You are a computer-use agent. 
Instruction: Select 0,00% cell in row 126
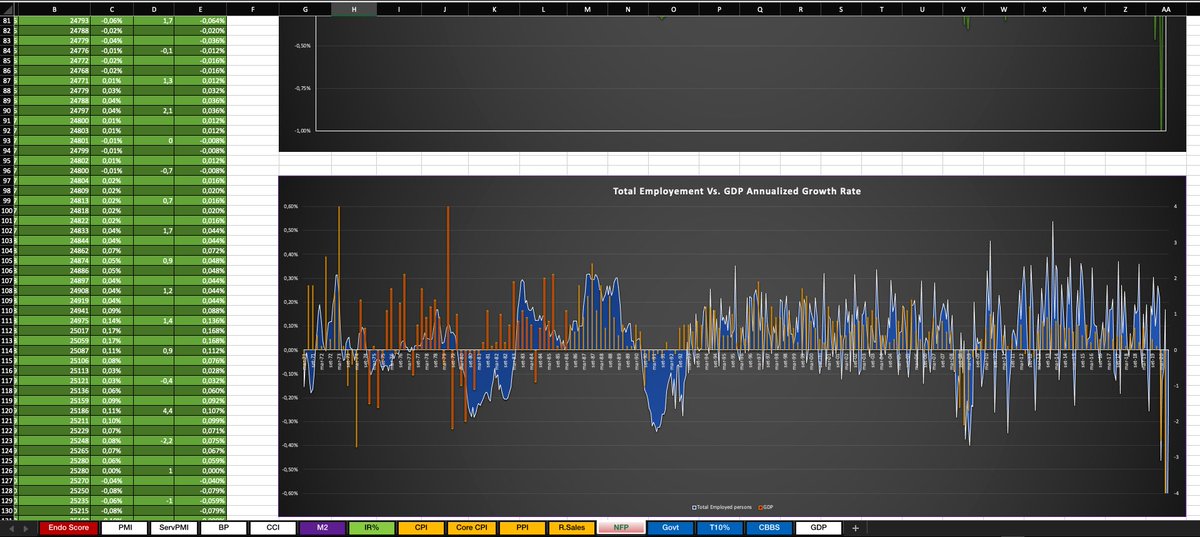tap(113, 472)
